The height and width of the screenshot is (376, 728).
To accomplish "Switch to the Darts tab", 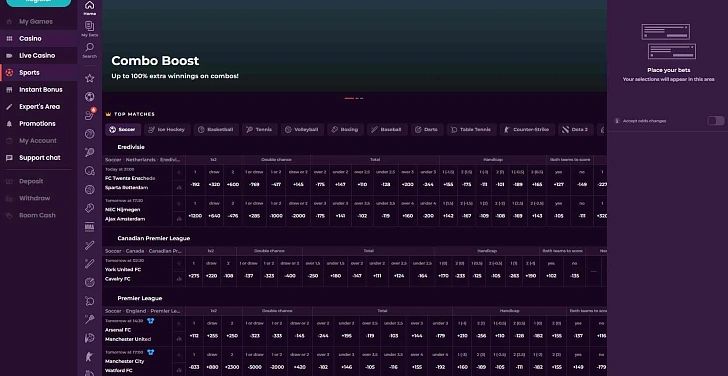I will click(x=427, y=130).
